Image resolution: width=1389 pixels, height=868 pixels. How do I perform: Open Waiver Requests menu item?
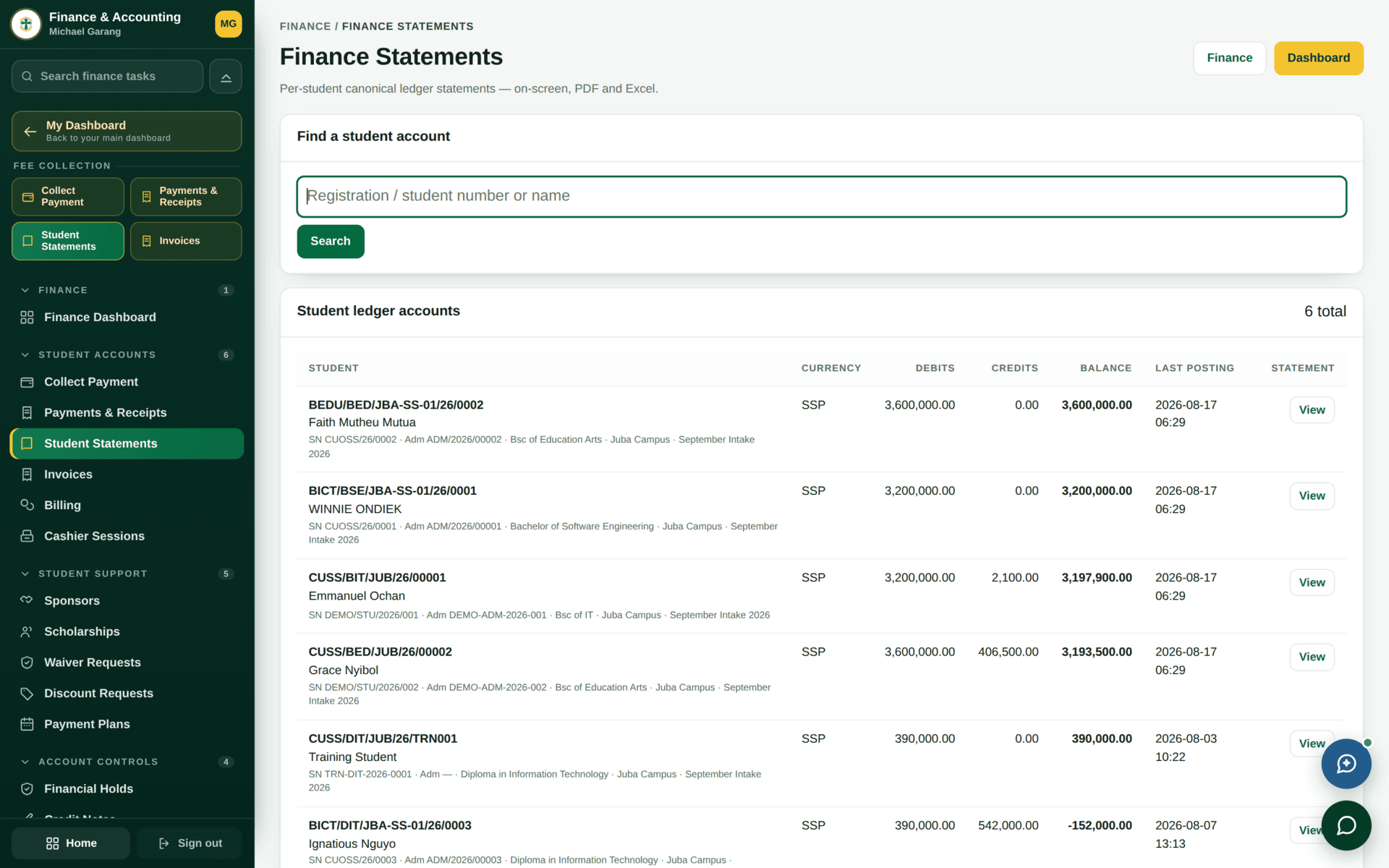[127, 663]
